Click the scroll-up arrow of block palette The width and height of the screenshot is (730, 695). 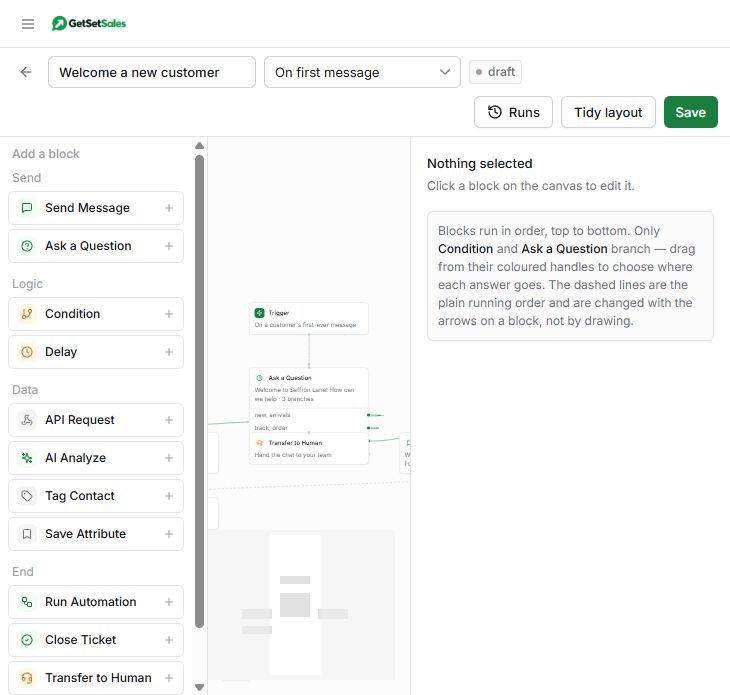(x=199, y=146)
